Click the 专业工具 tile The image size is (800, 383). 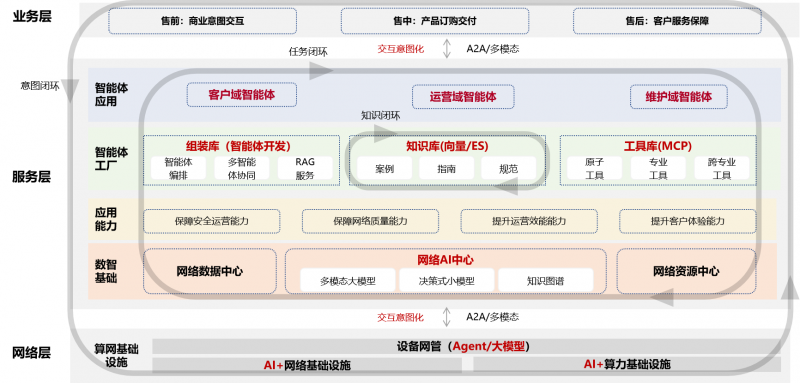point(658,168)
